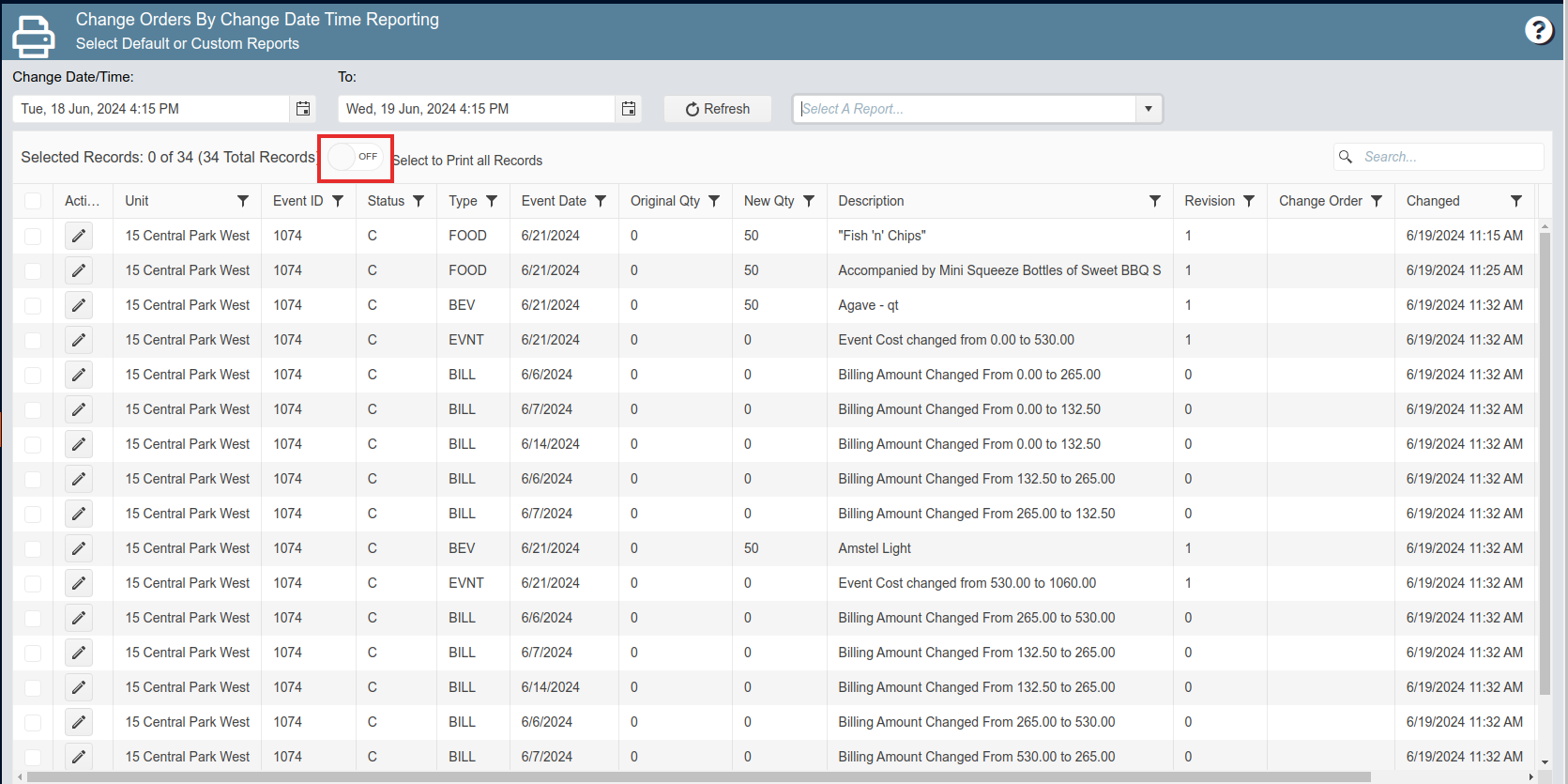Sort by Unit column header
The width and height of the screenshot is (1568, 784).
(x=137, y=201)
